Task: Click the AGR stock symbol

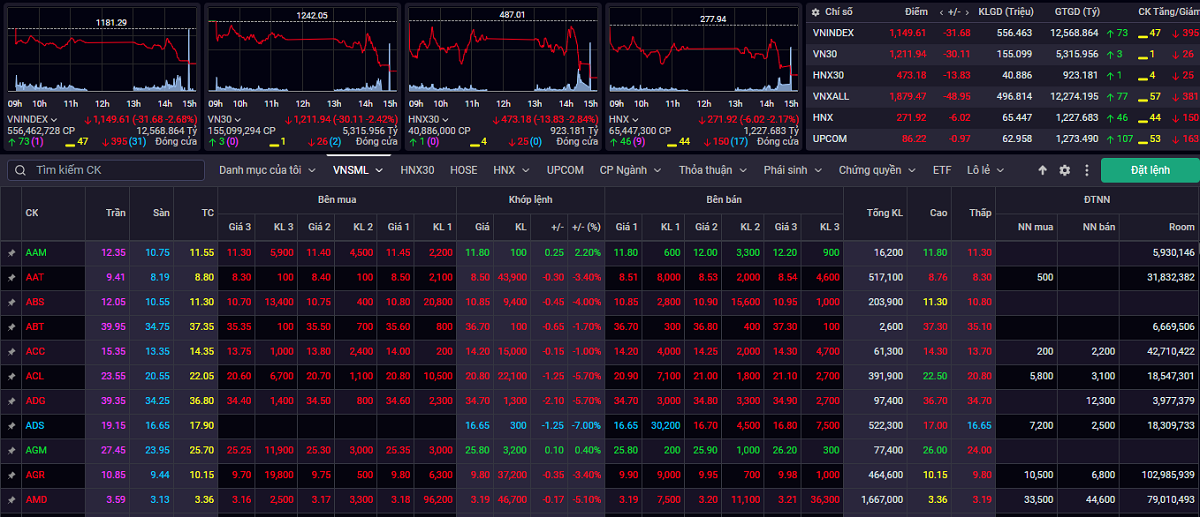Action: point(36,474)
